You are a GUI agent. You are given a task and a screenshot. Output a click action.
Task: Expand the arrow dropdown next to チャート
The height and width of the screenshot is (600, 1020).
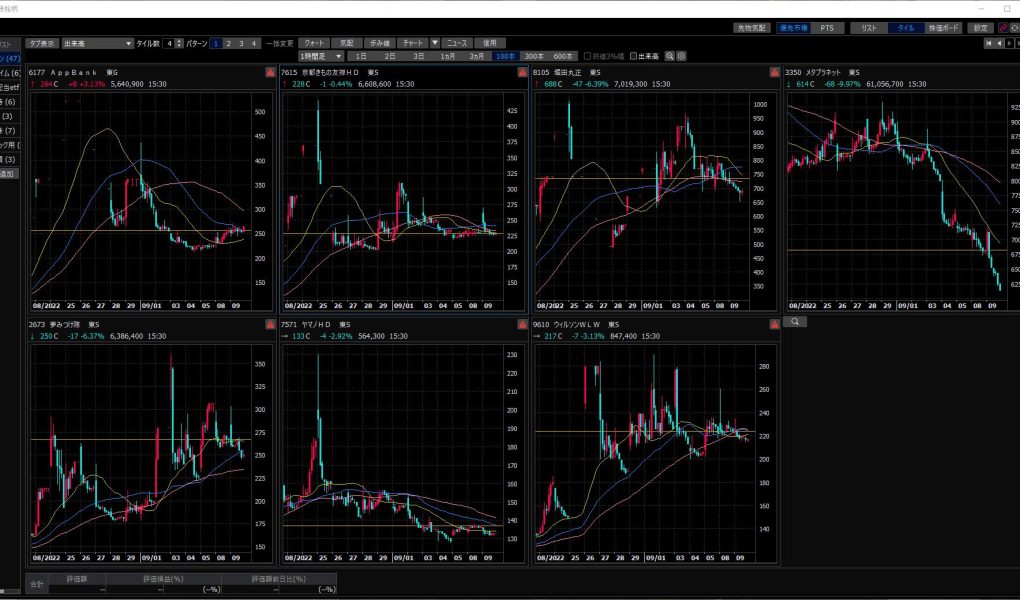pyautogui.click(x=434, y=44)
